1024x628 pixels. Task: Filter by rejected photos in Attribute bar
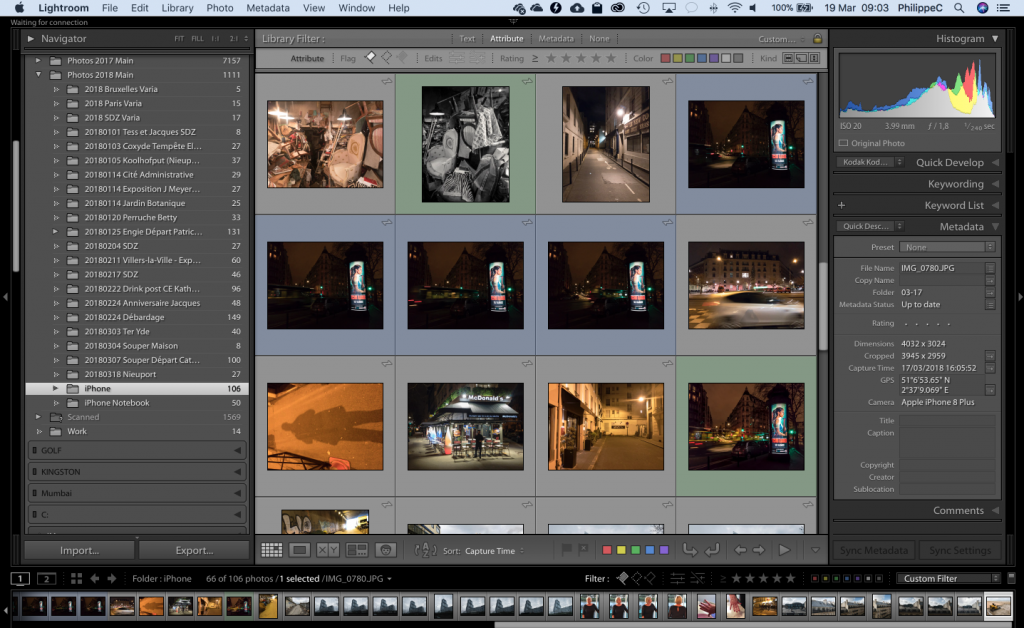point(402,58)
